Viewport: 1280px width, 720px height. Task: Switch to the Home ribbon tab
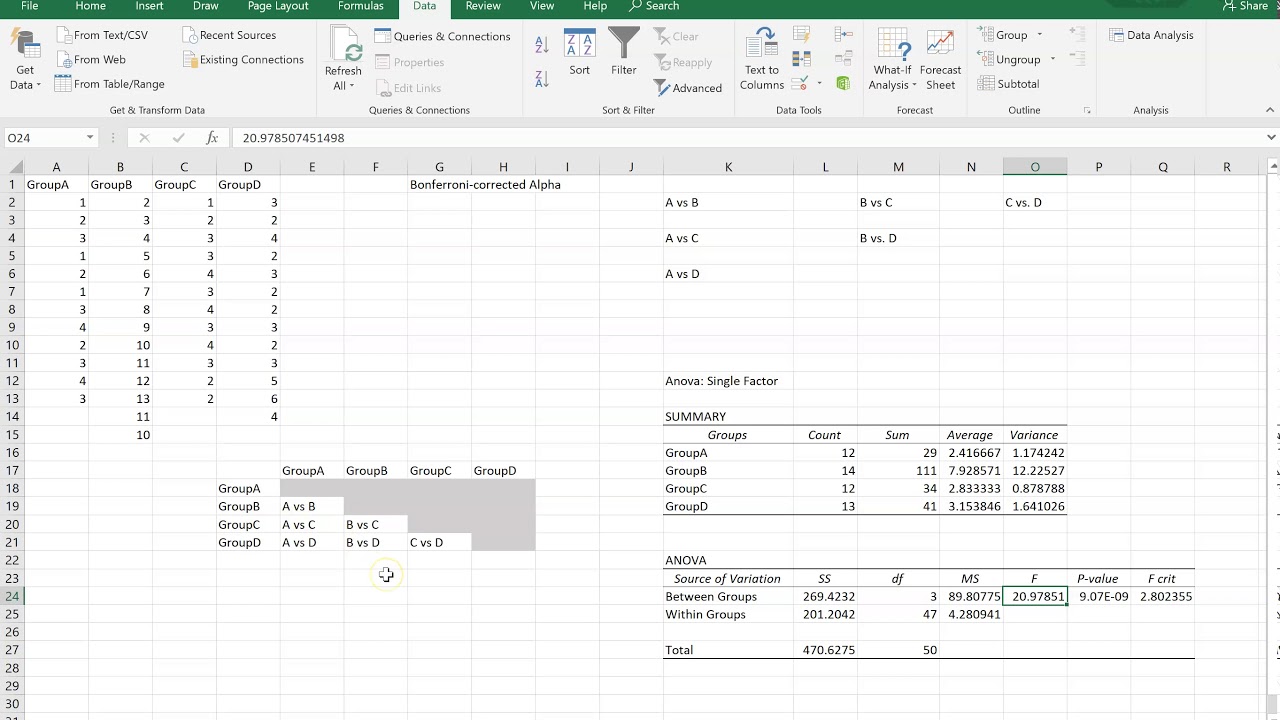click(90, 6)
